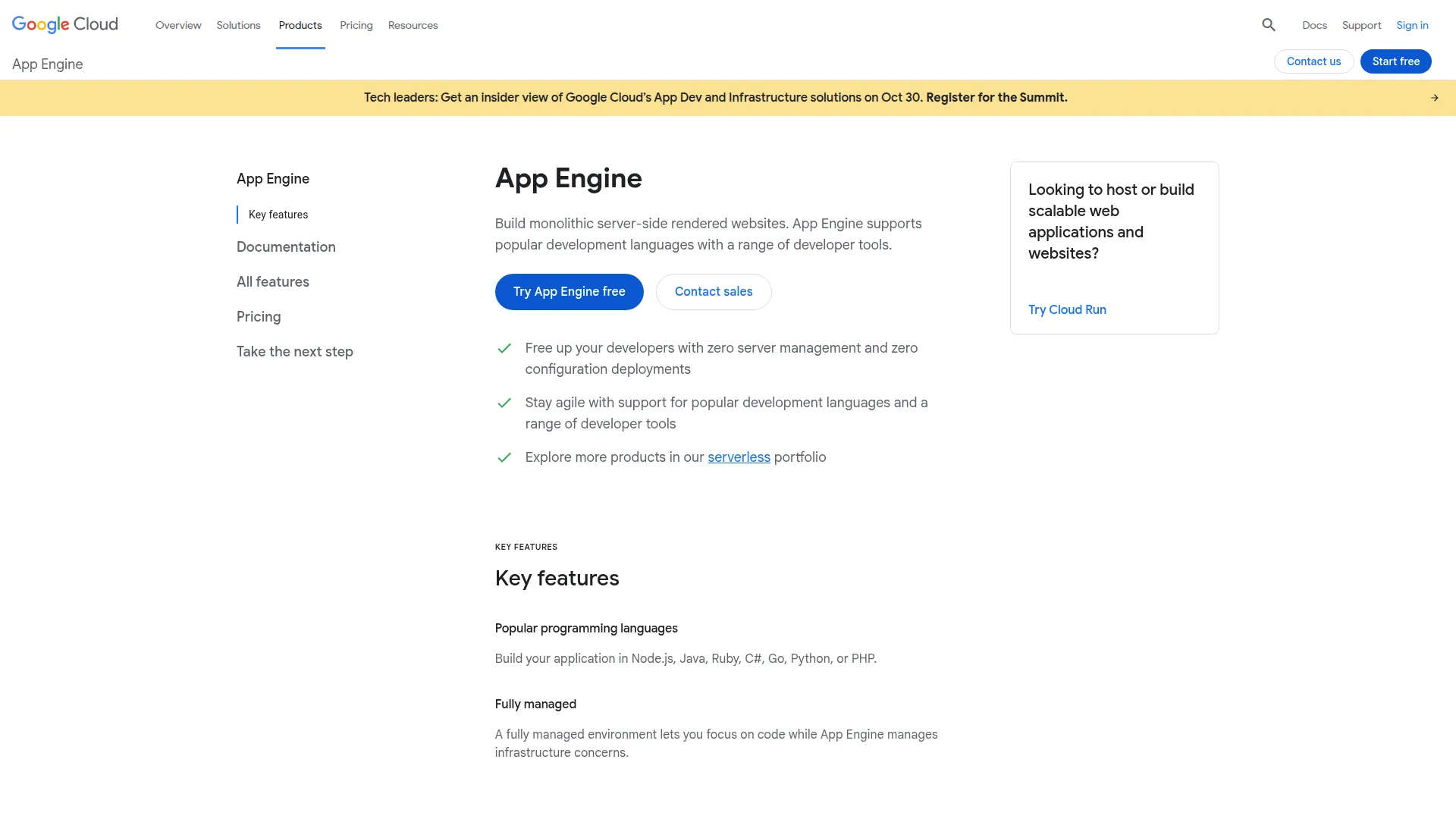Open the Summit registration banner text
This screenshot has height=819, width=1456.
pyautogui.click(x=716, y=98)
